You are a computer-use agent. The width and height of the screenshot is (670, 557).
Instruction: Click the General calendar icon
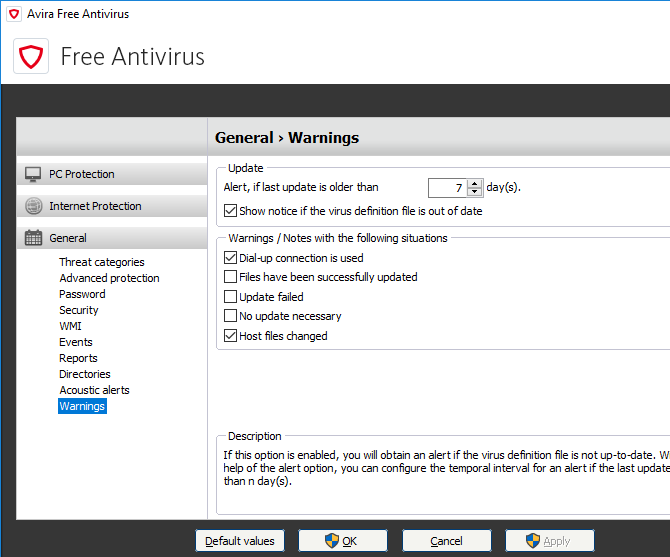point(33,238)
